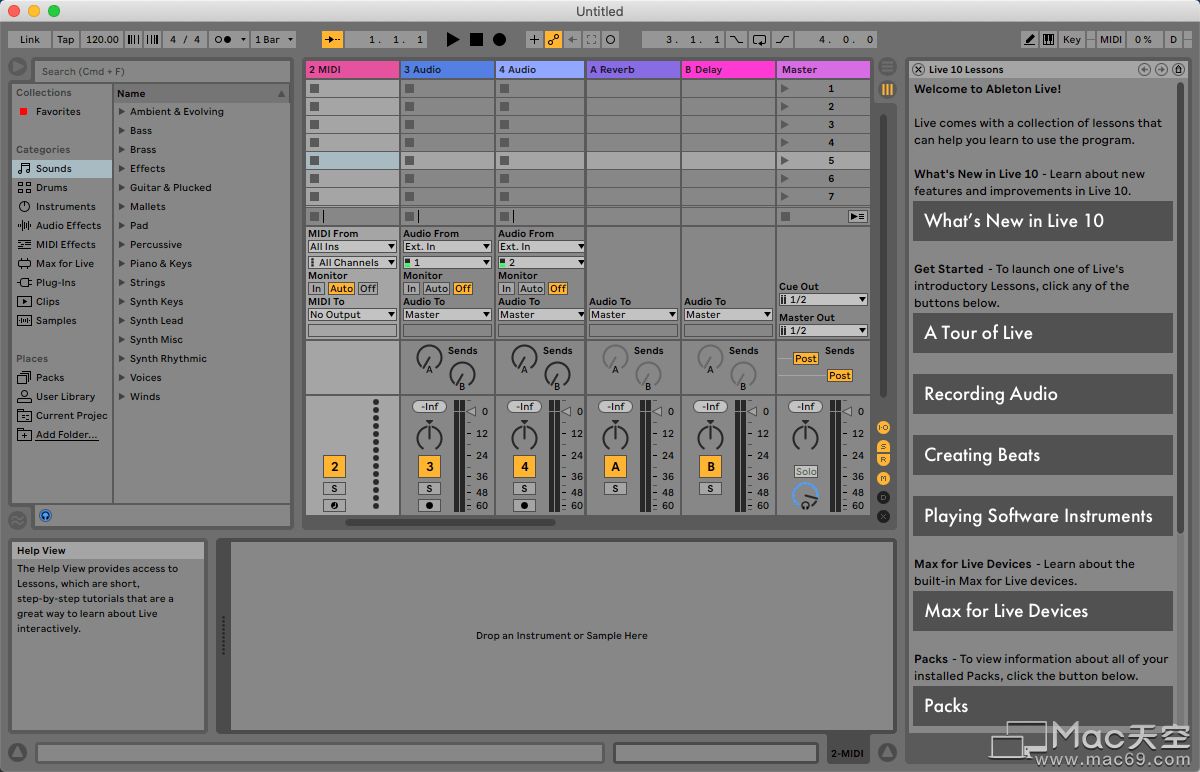Click the Link button
Viewport: 1200px width, 772px height.
30,40
